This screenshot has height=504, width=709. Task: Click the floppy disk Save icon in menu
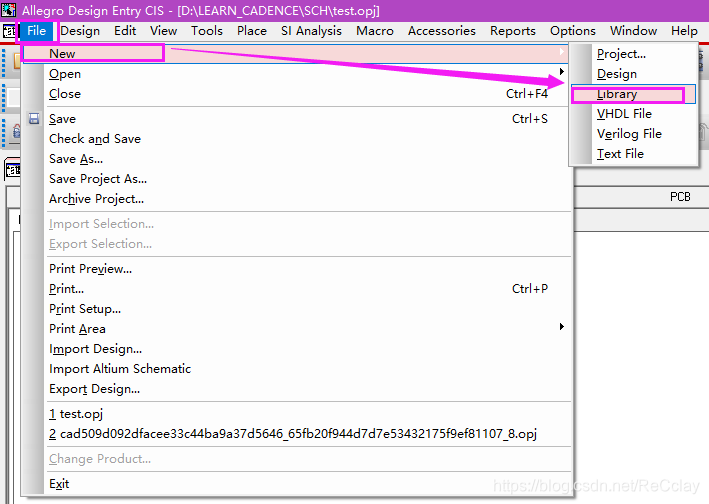[x=34, y=119]
